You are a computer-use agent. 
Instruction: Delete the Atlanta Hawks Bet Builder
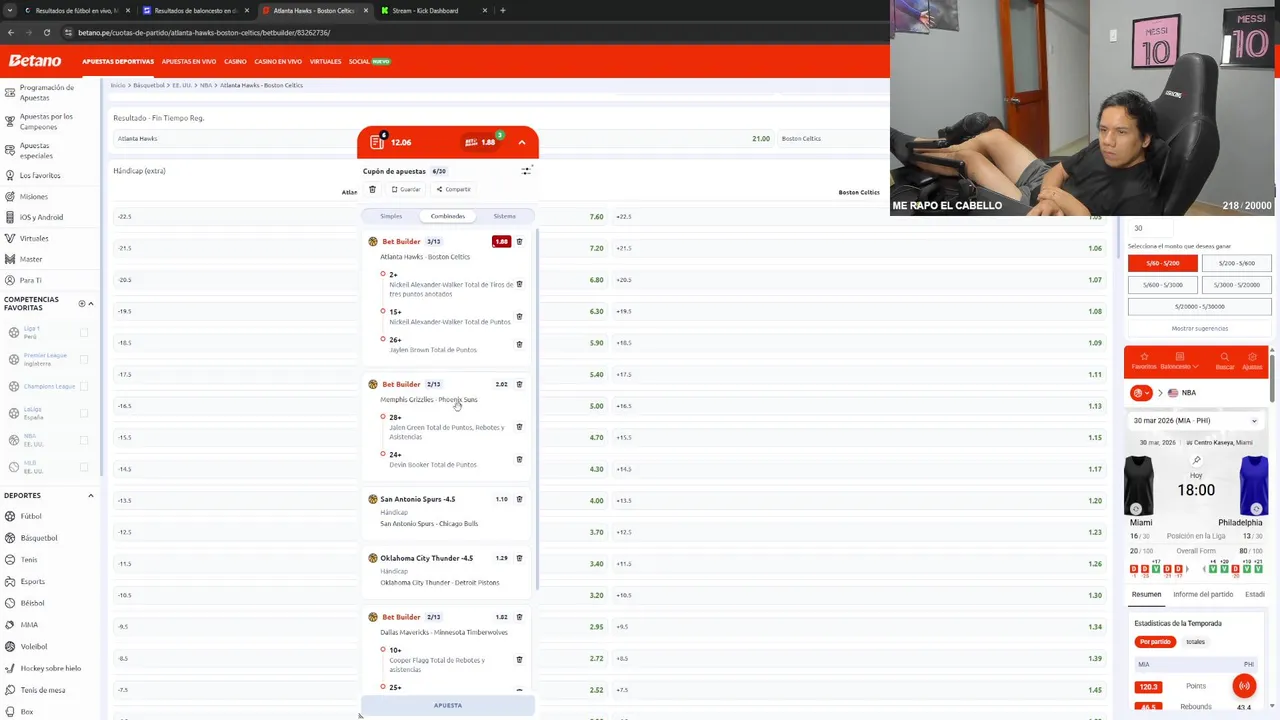(x=519, y=241)
